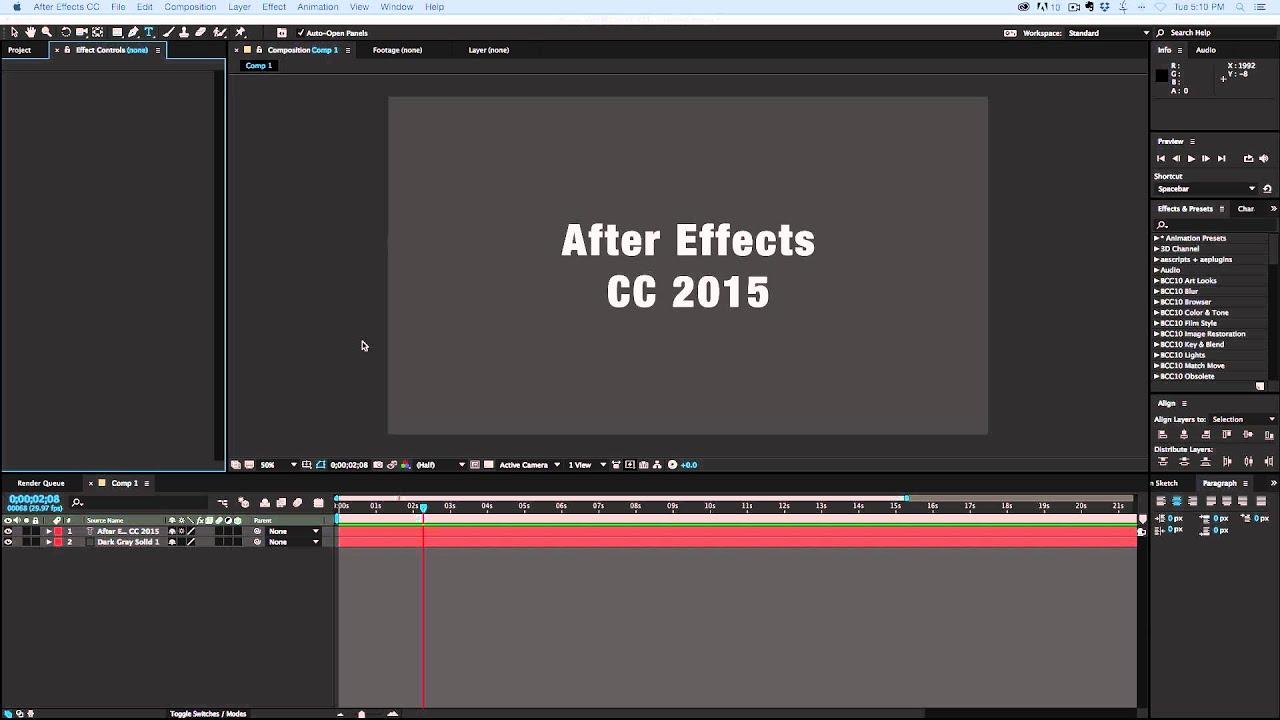Open the Animation menu
Viewport: 1280px width, 720px height.
point(318,7)
